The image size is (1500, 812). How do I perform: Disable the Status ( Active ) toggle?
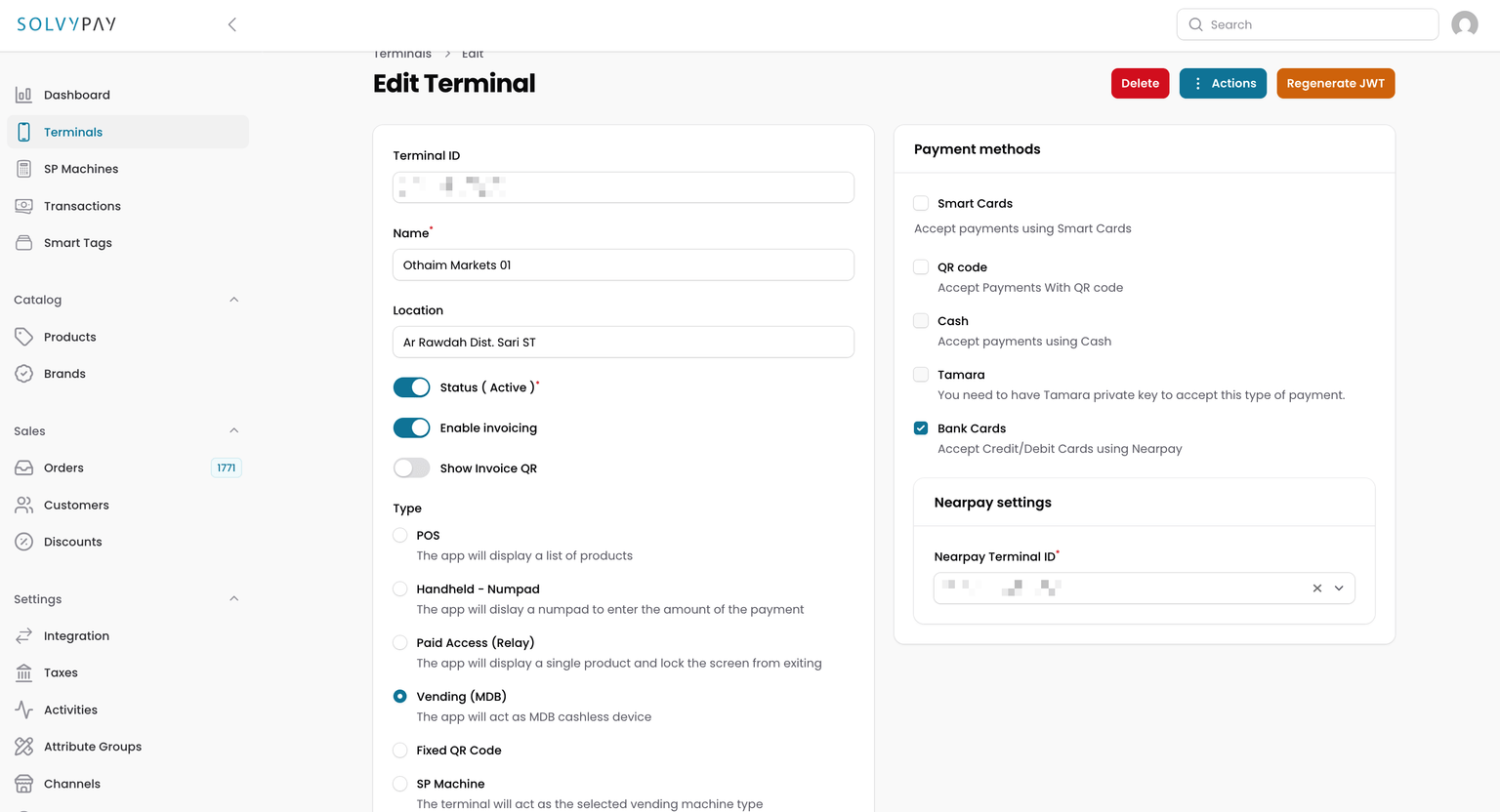[411, 386]
